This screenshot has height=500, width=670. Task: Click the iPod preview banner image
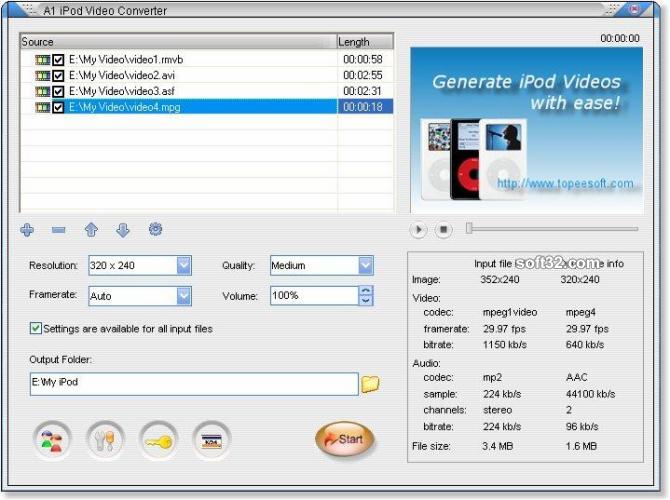coord(526,130)
